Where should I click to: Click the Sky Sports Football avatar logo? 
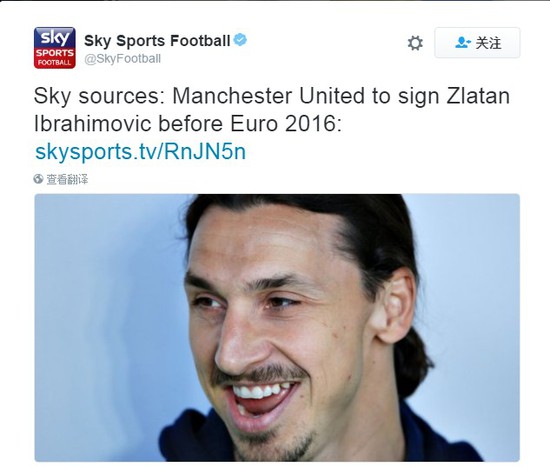(55, 48)
